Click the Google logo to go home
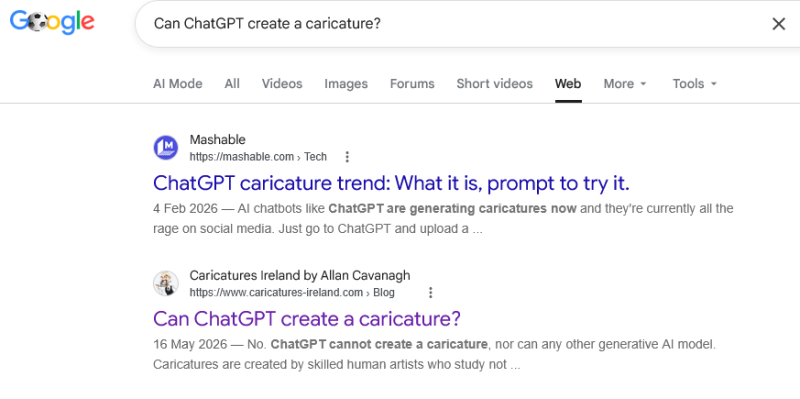 pos(52,22)
